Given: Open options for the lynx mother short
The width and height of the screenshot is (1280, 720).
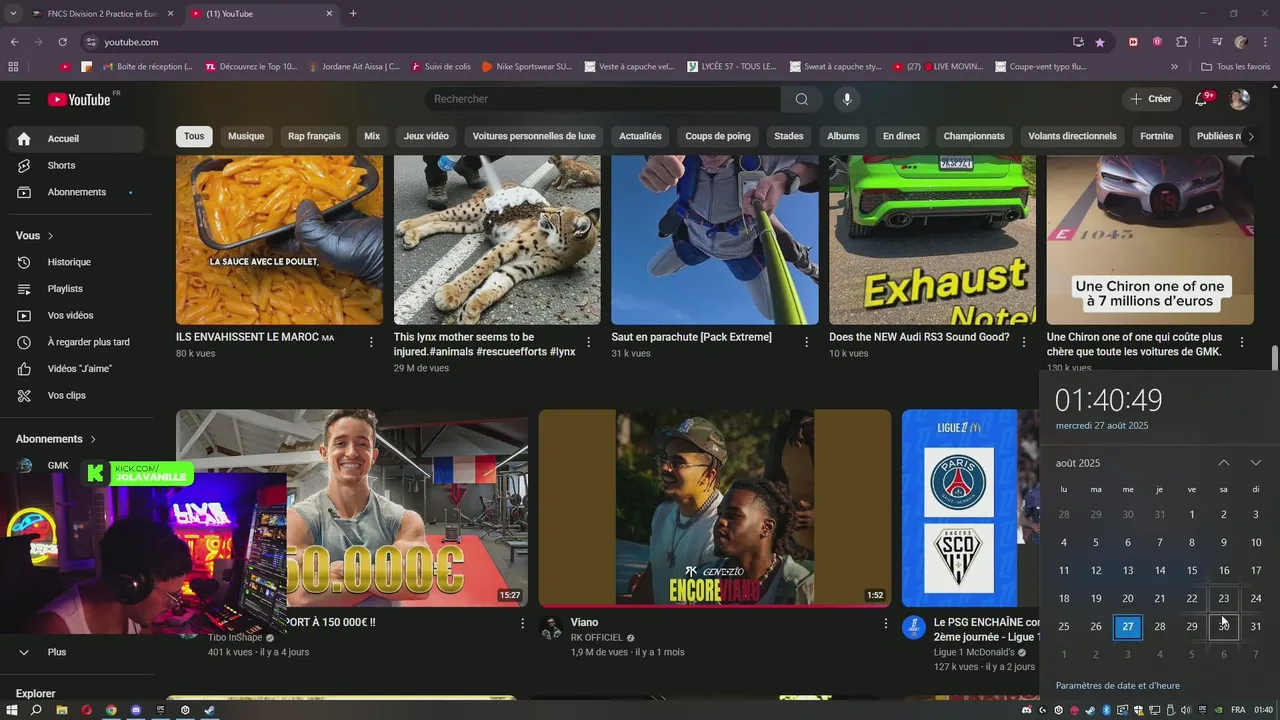Looking at the screenshot, I should [x=588, y=342].
